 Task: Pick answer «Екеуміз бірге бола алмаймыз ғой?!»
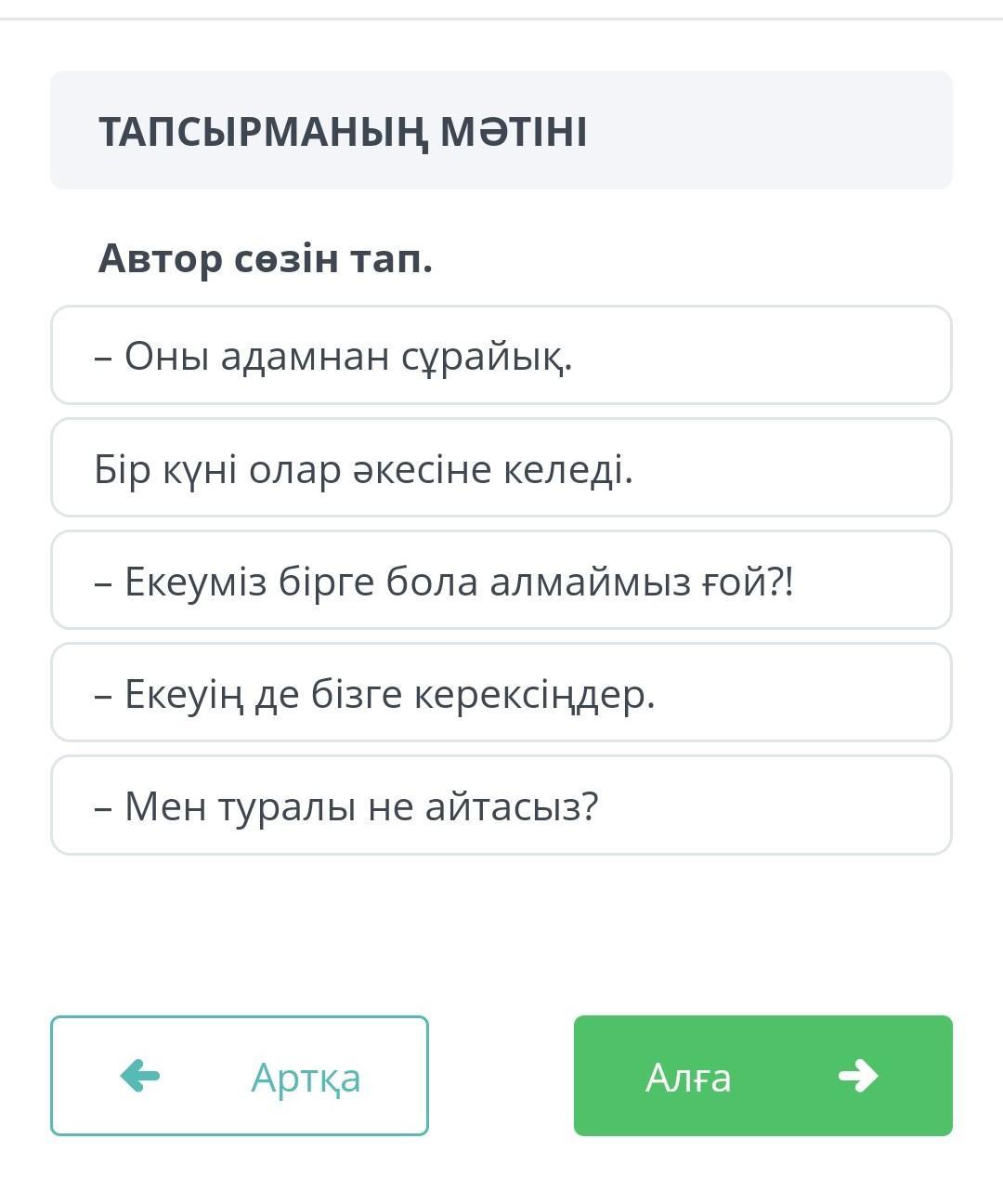[x=501, y=581]
